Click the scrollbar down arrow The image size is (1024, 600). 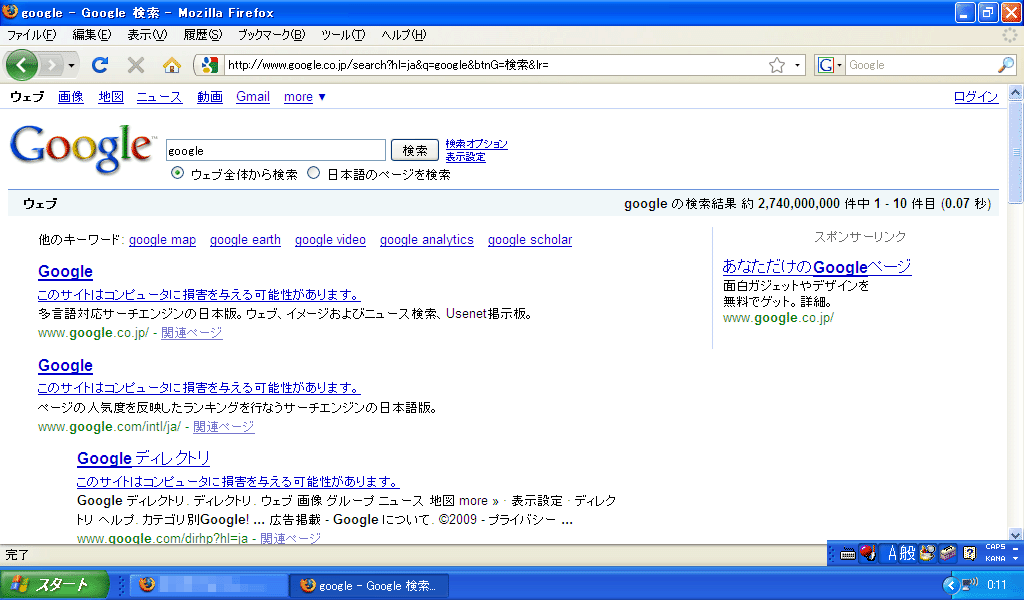tap(1016, 534)
